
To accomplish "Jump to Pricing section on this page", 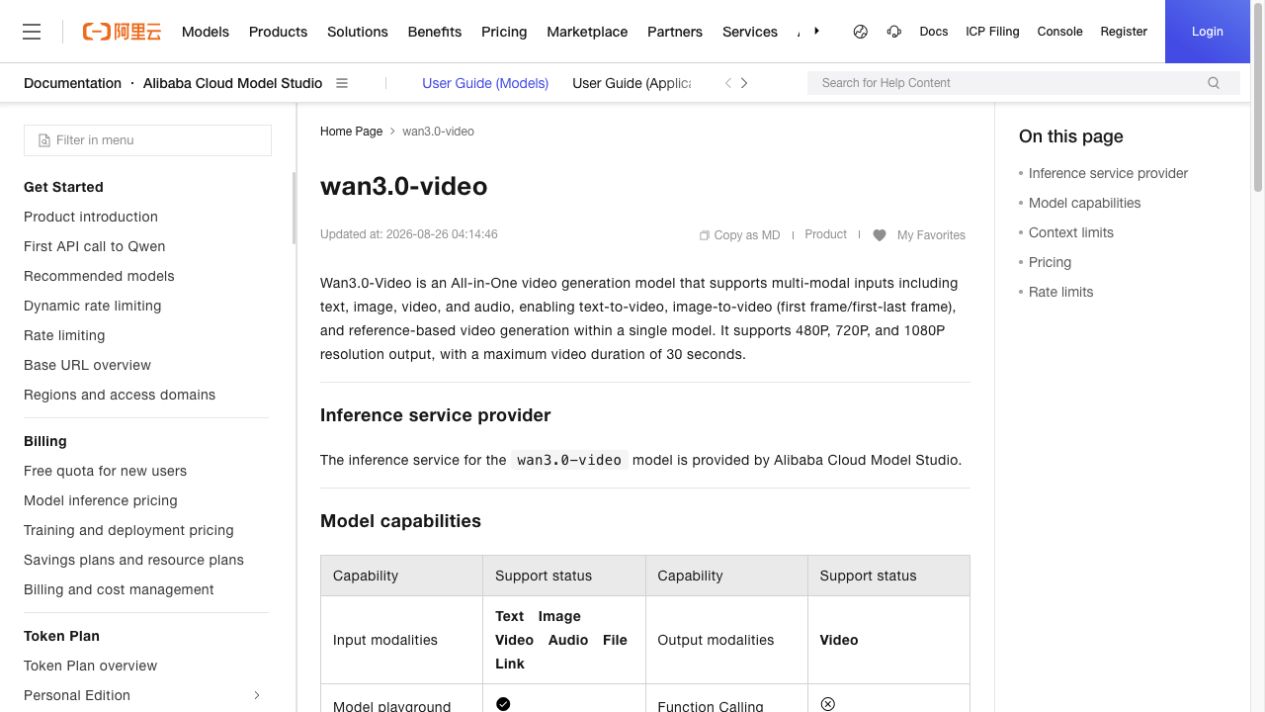I will click(1050, 262).
